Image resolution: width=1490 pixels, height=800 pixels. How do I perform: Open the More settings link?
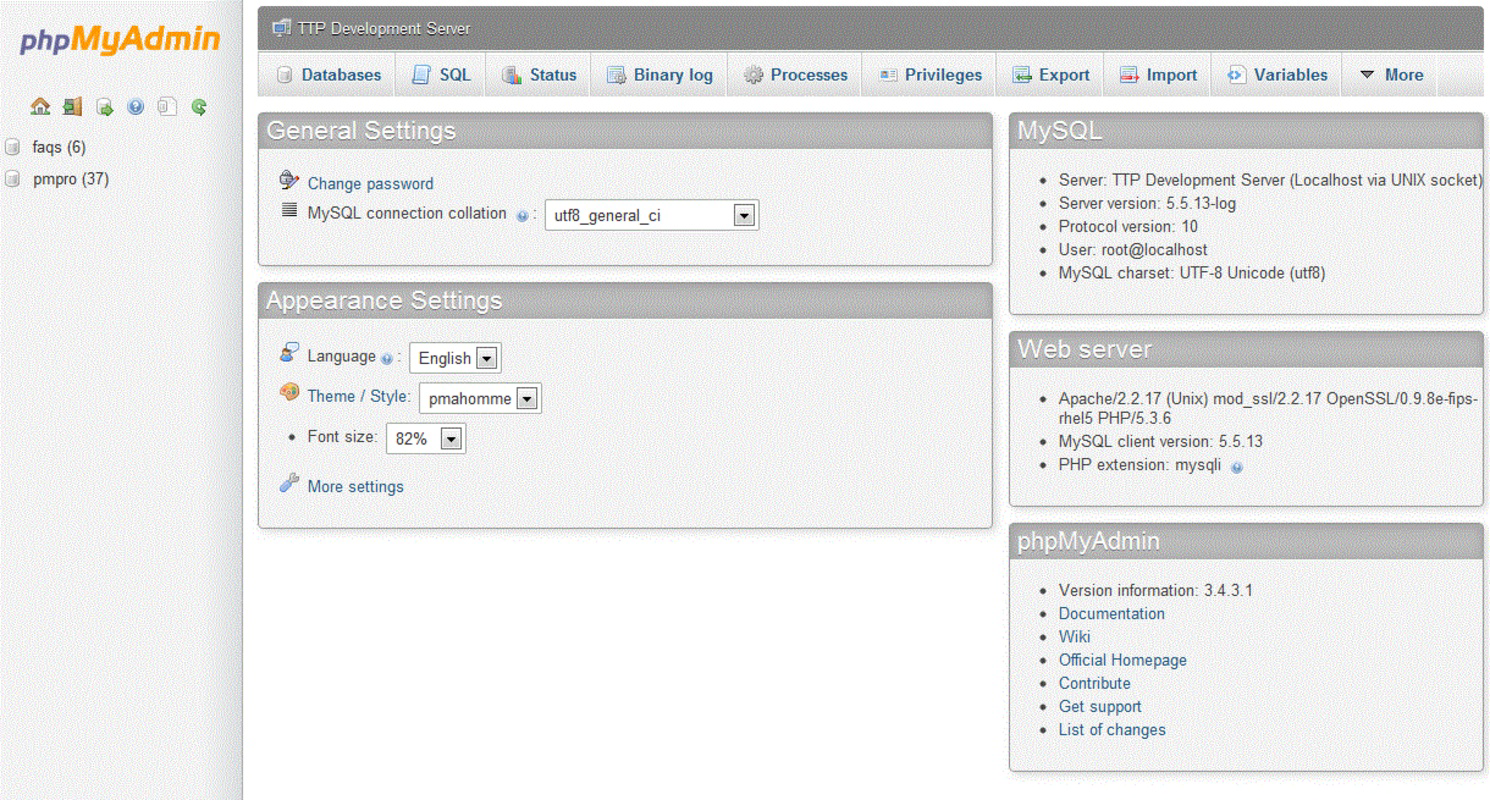point(355,487)
